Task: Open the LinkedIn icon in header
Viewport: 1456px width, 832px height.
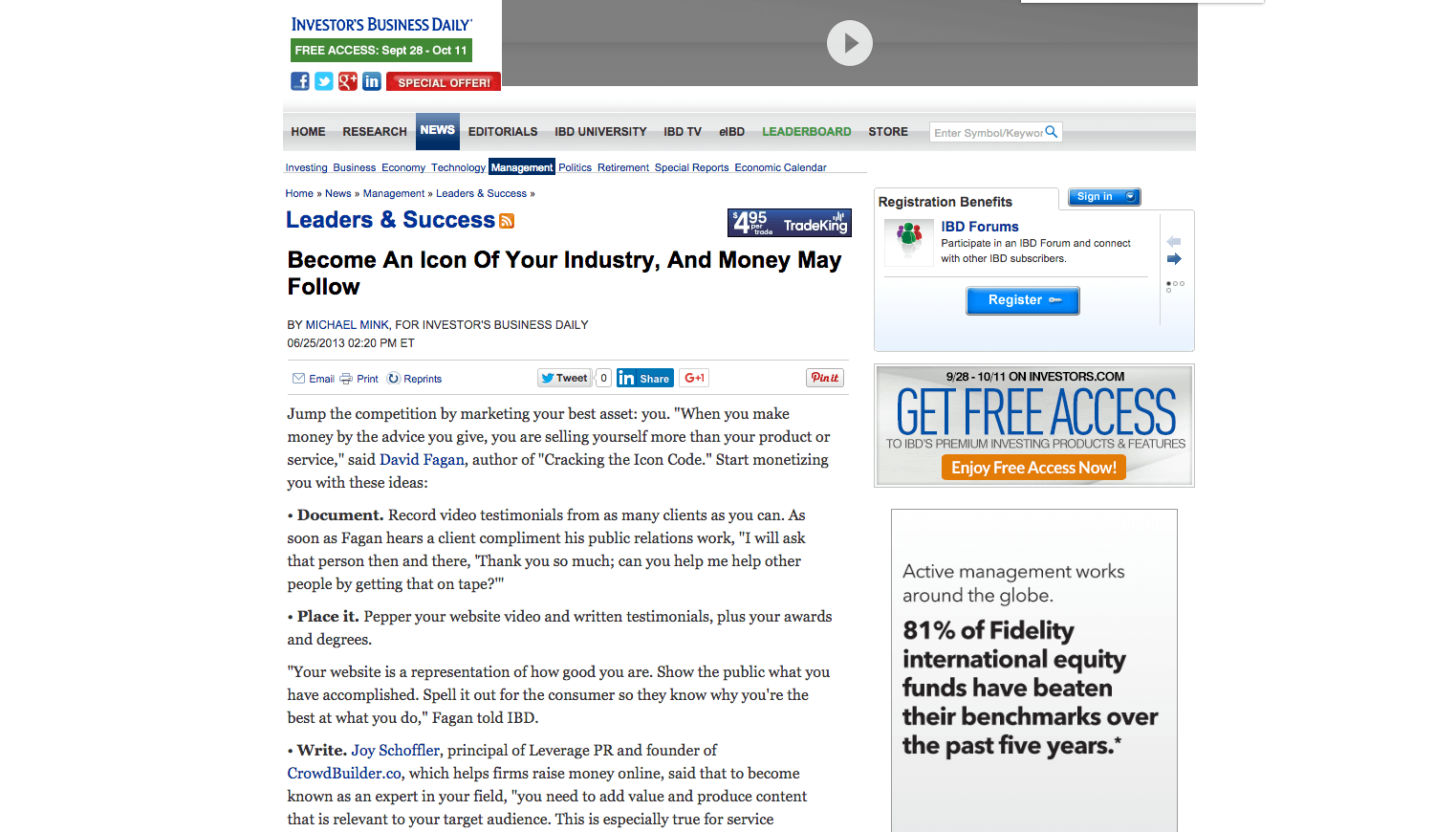Action: click(372, 81)
